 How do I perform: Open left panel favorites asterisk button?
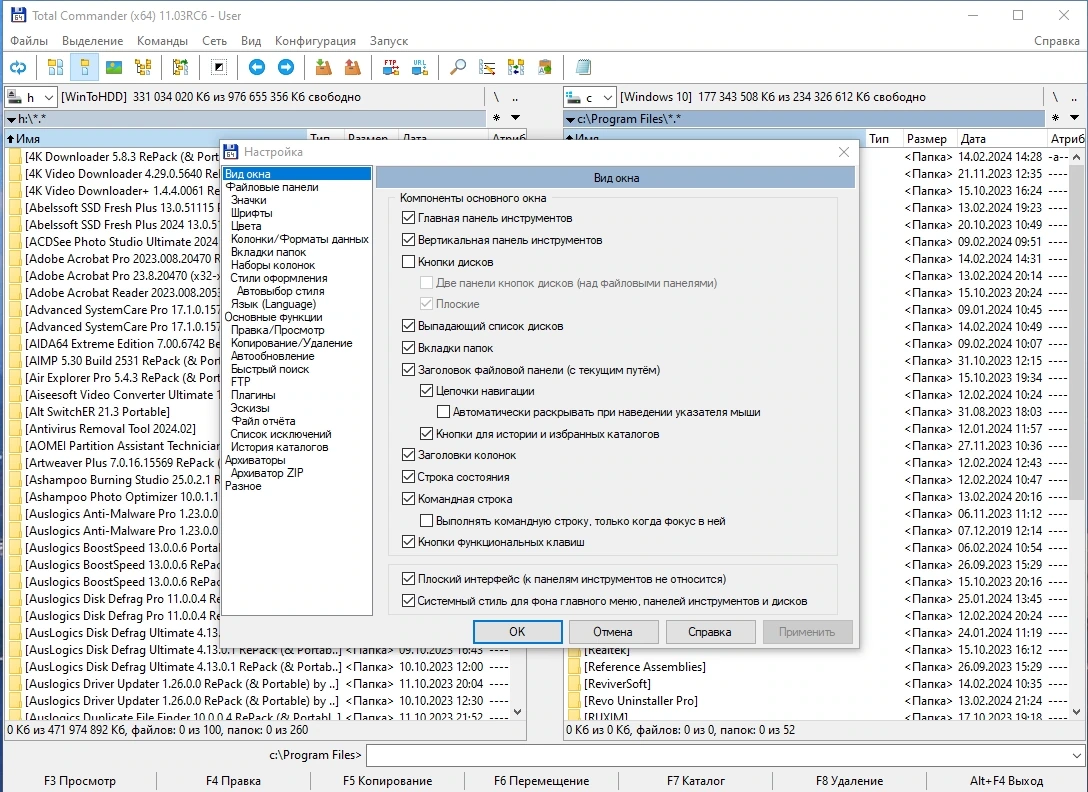pos(496,118)
